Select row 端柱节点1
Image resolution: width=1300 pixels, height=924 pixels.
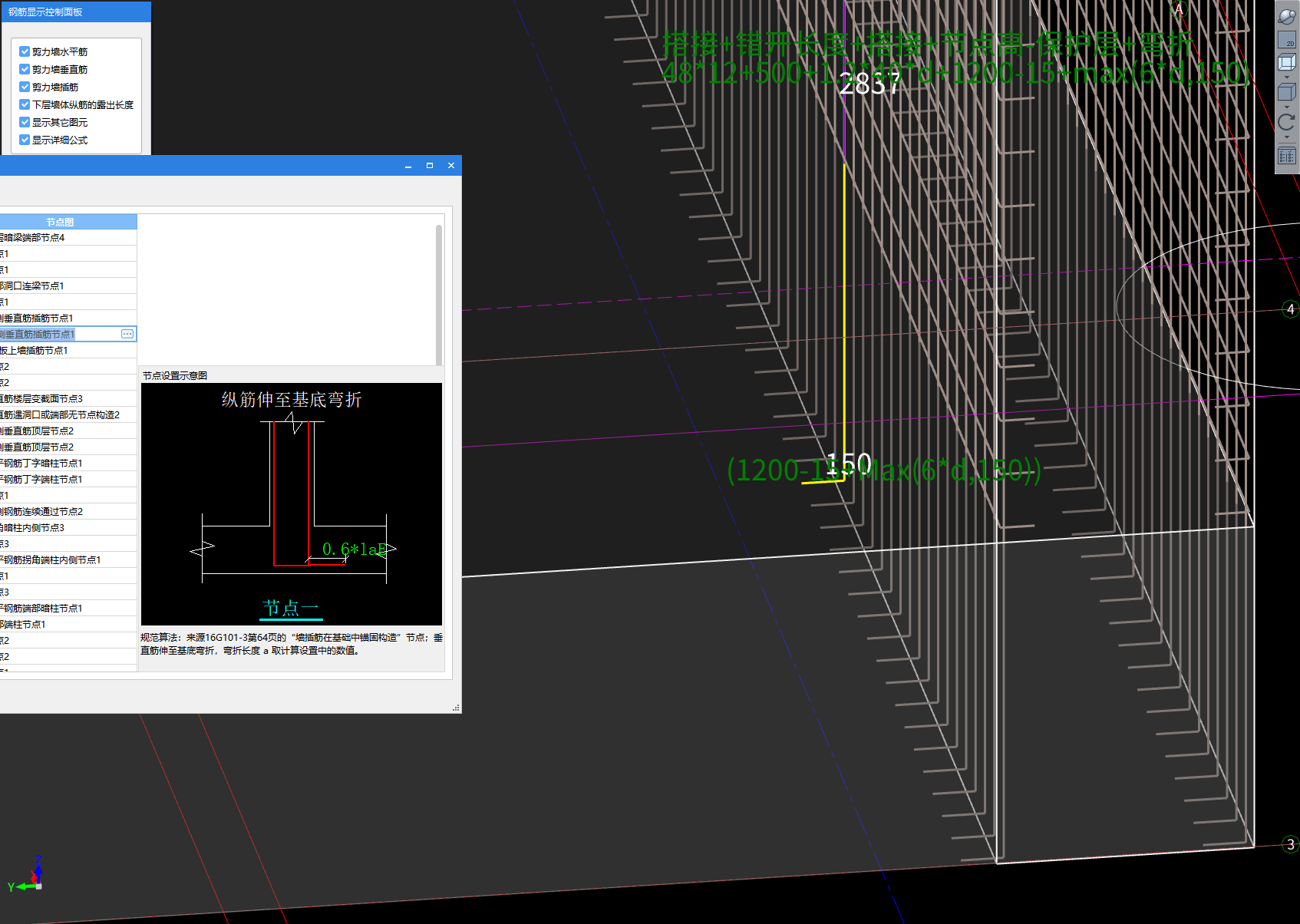coord(68,625)
